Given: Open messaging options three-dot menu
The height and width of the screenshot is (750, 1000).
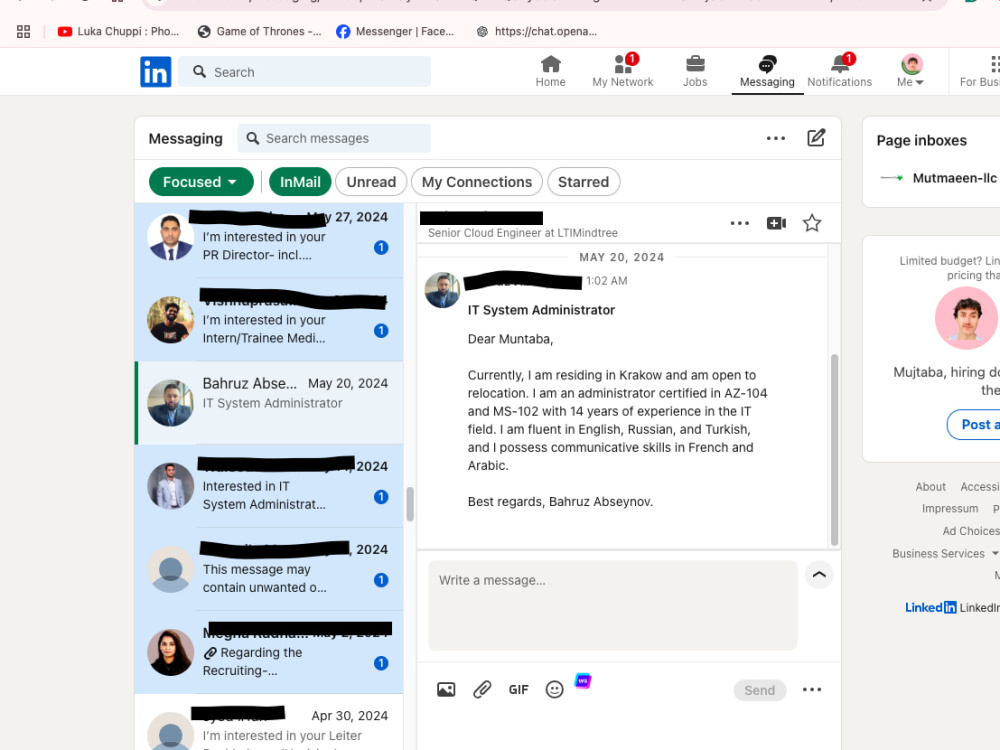Looking at the screenshot, I should click(x=776, y=138).
